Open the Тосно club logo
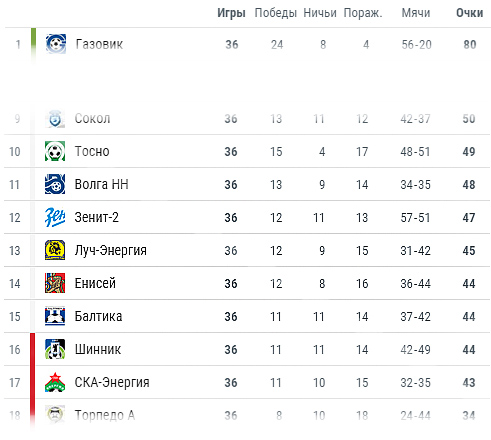 click(55, 151)
